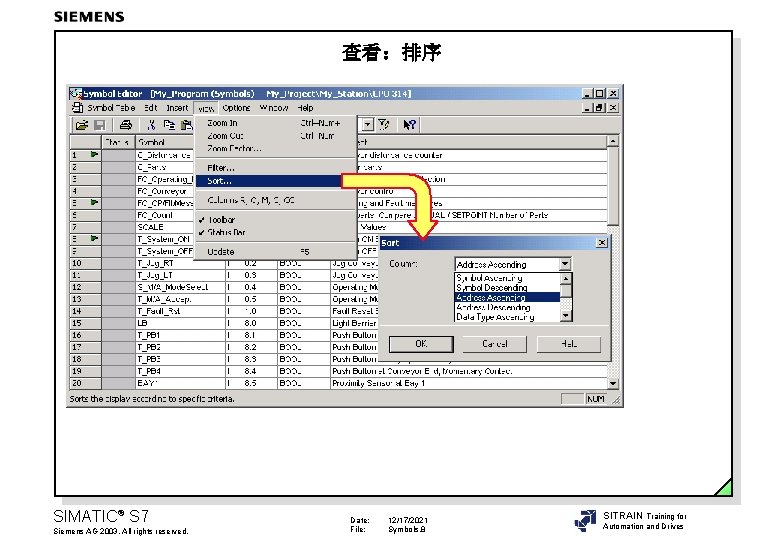This screenshot has height=540, width=780.
Task: Select Symbol Ascending in sort list
Action: click(507, 278)
